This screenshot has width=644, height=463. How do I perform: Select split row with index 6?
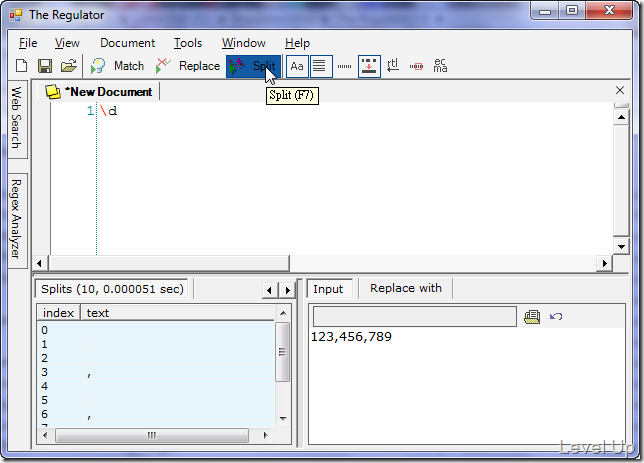156,414
